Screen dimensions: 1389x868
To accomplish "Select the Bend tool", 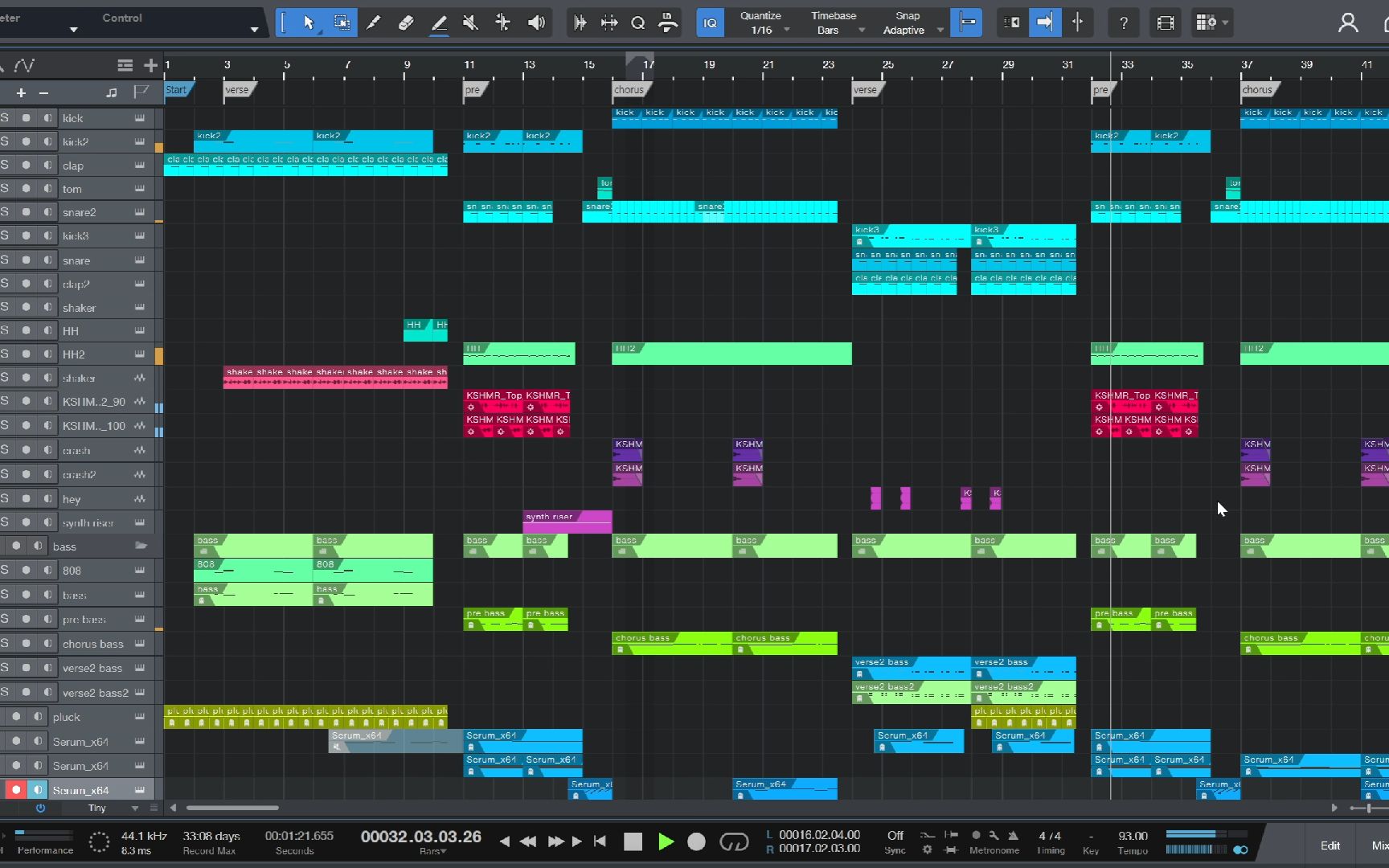I will (x=503, y=23).
